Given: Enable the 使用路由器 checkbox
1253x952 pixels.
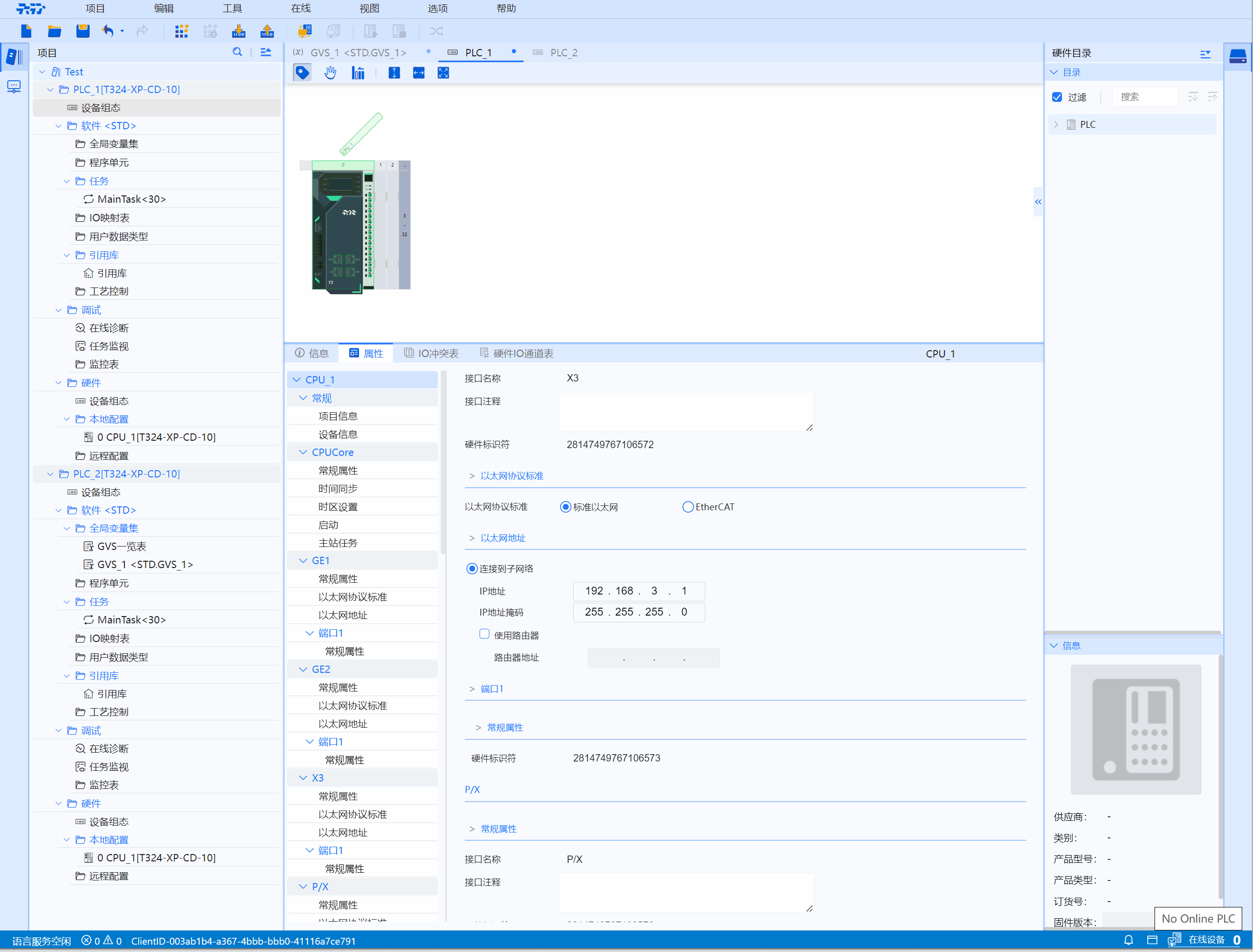Looking at the screenshot, I should [484, 634].
